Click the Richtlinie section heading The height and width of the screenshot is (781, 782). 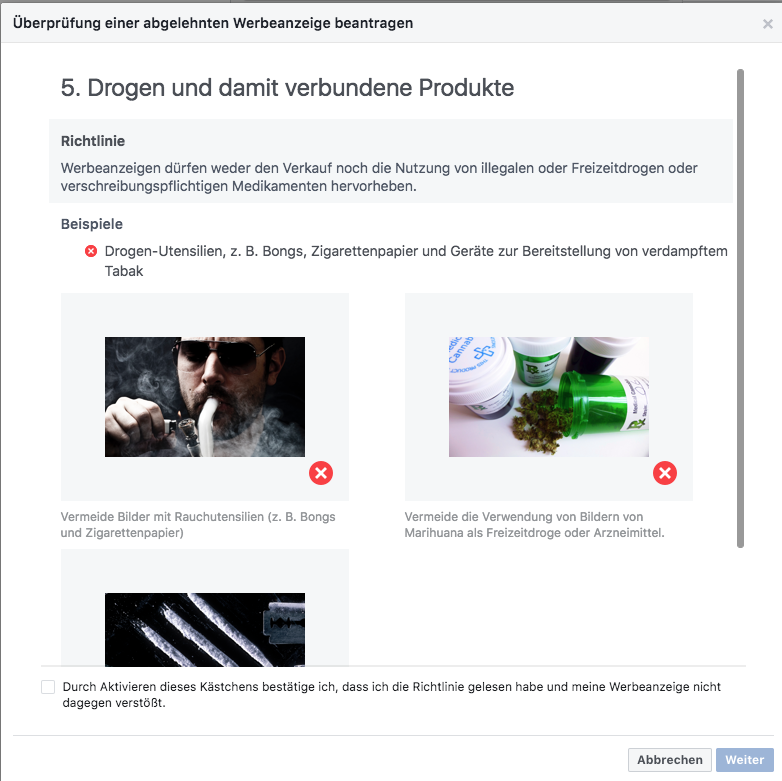(93, 141)
